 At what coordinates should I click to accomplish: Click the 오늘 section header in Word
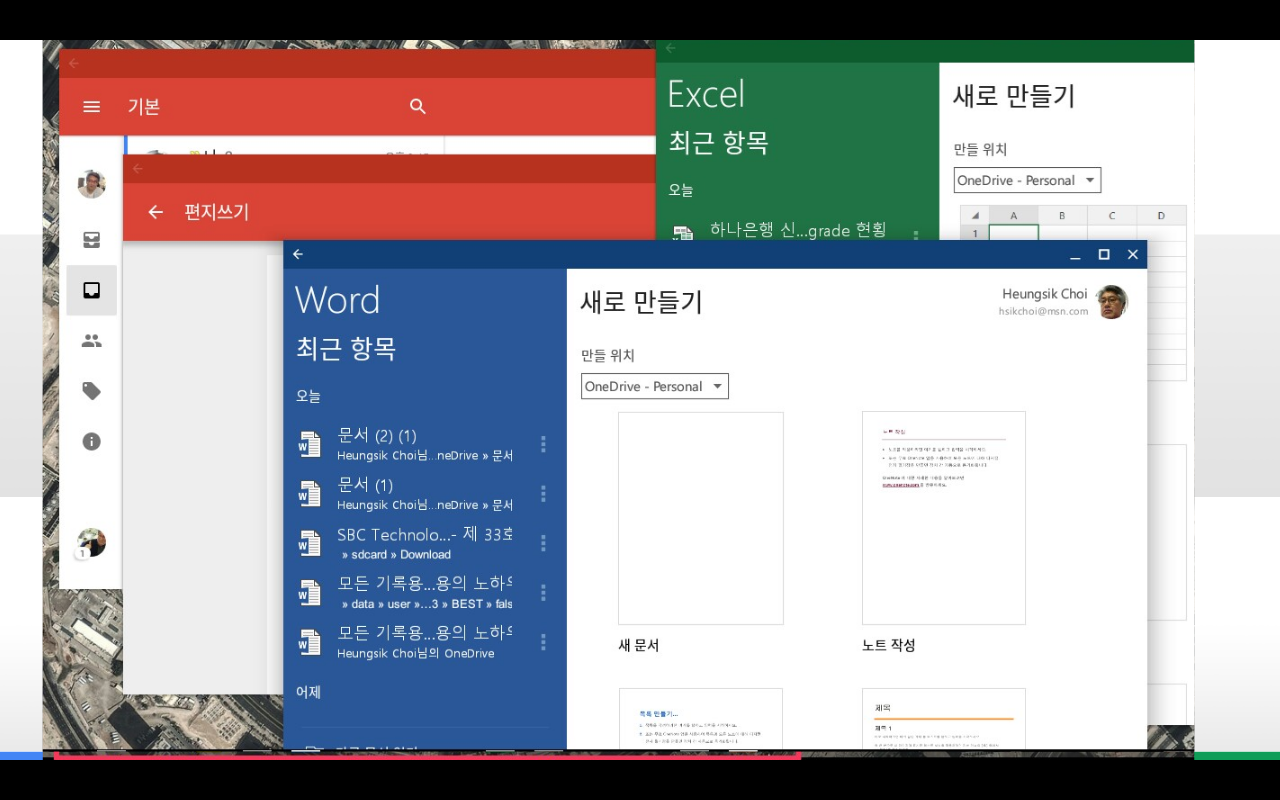tap(308, 396)
